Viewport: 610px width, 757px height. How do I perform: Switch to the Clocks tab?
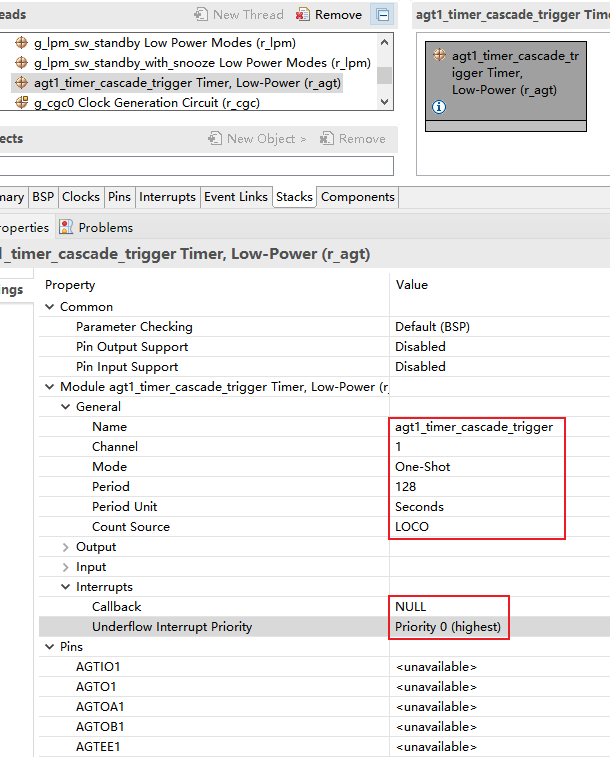(81, 197)
